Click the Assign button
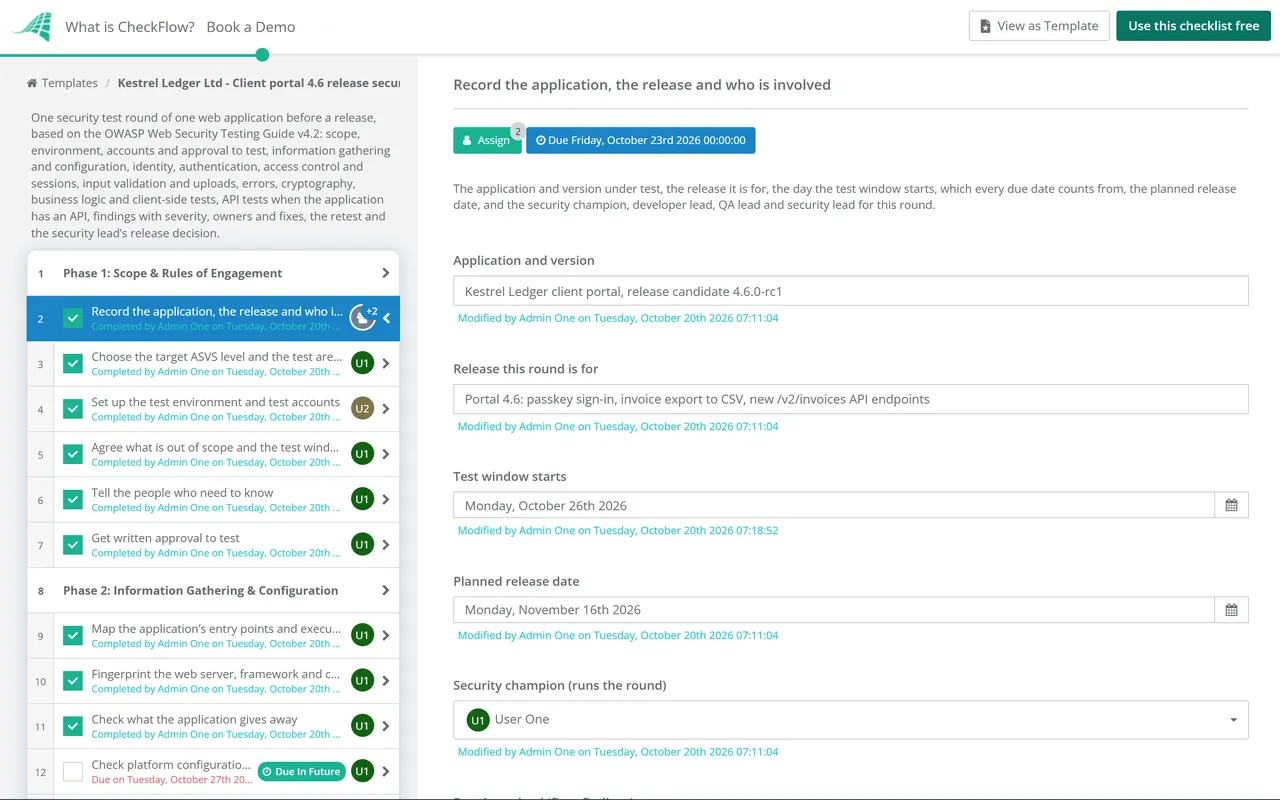 click(487, 141)
